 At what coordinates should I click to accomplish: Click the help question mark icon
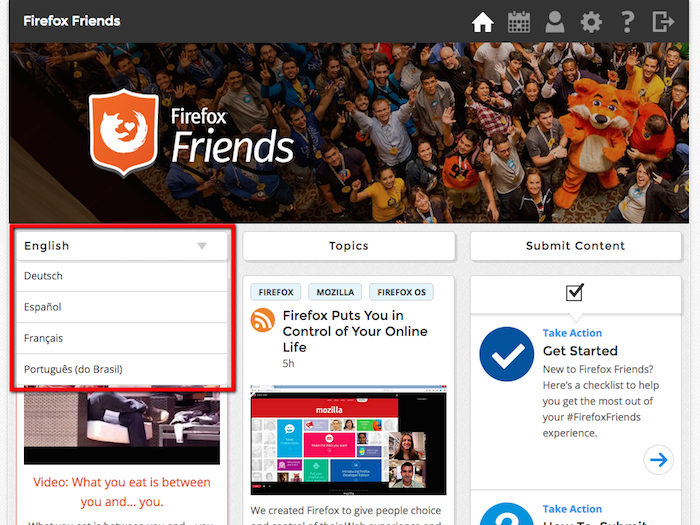[628, 21]
